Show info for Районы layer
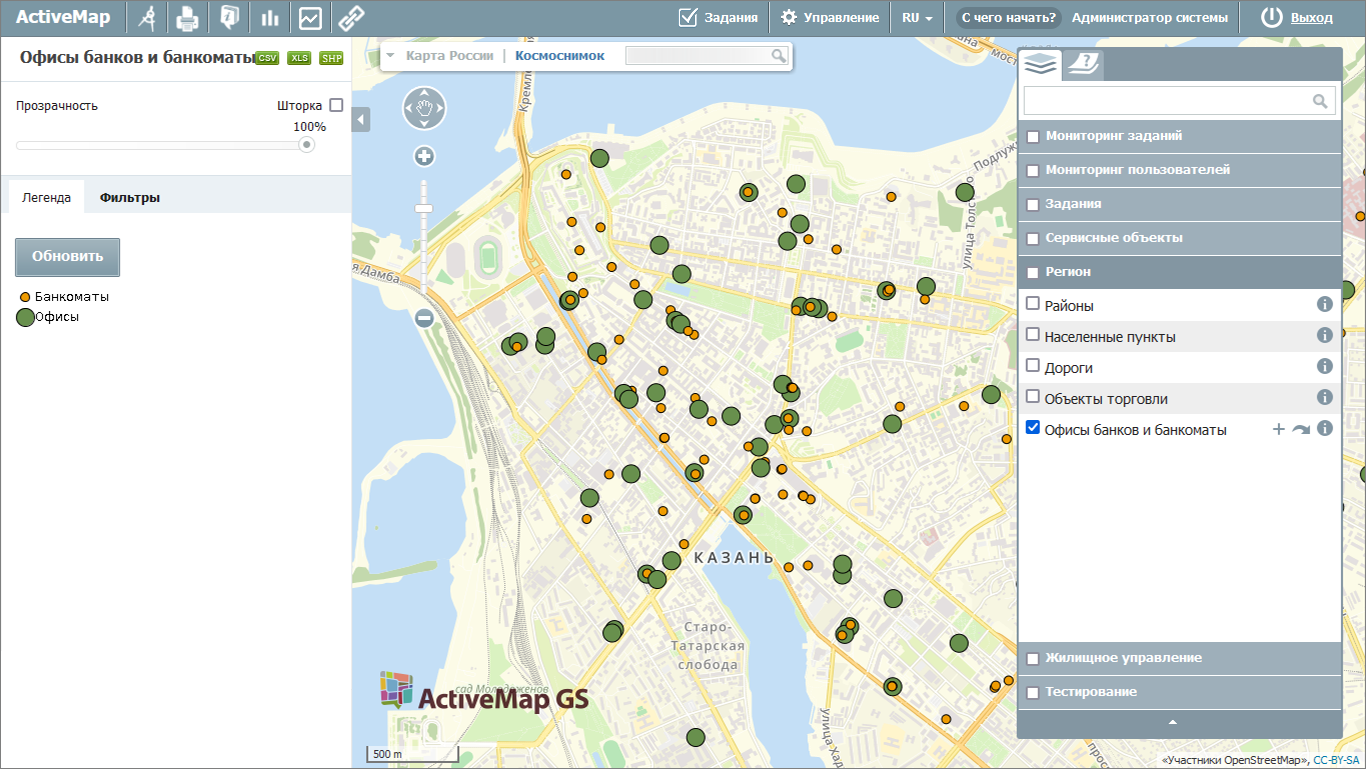Viewport: 1366px width, 769px height. coord(1324,304)
